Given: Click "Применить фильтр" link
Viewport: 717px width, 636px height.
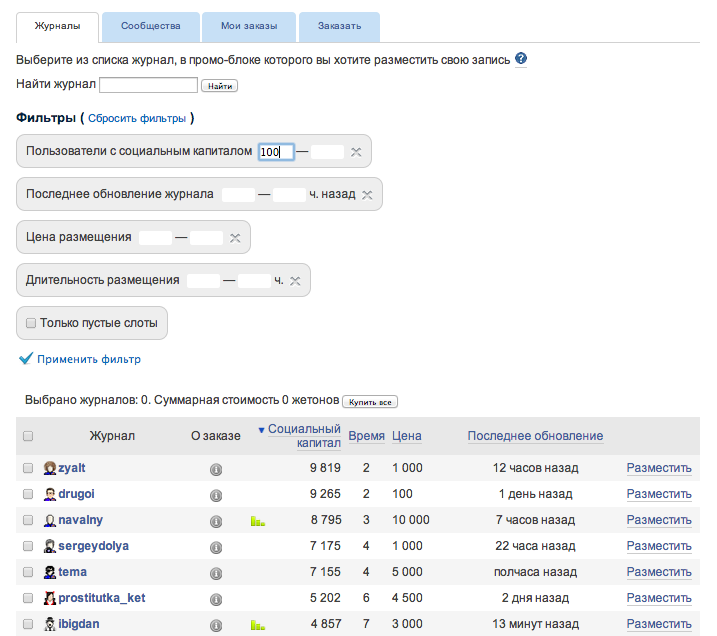Looking at the screenshot, I should coord(88,359).
